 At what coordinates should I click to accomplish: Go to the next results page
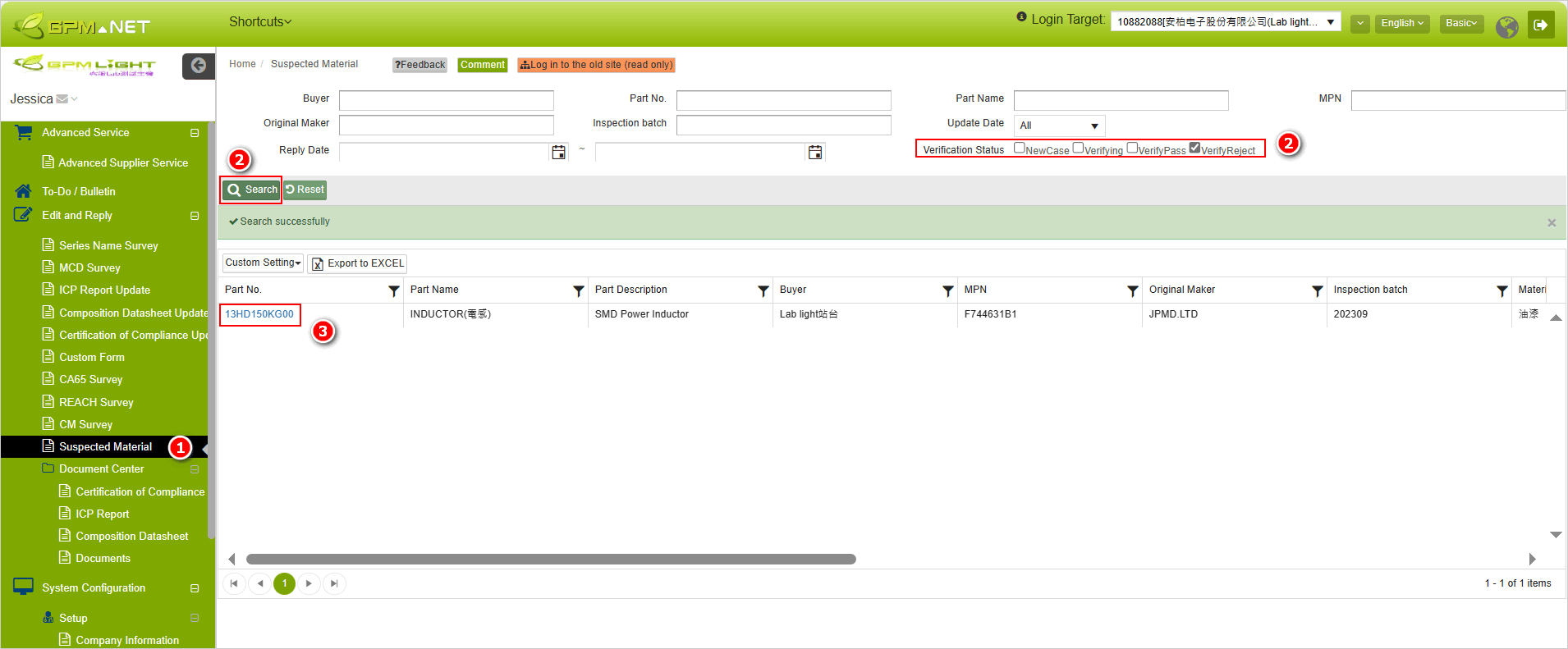tap(309, 583)
